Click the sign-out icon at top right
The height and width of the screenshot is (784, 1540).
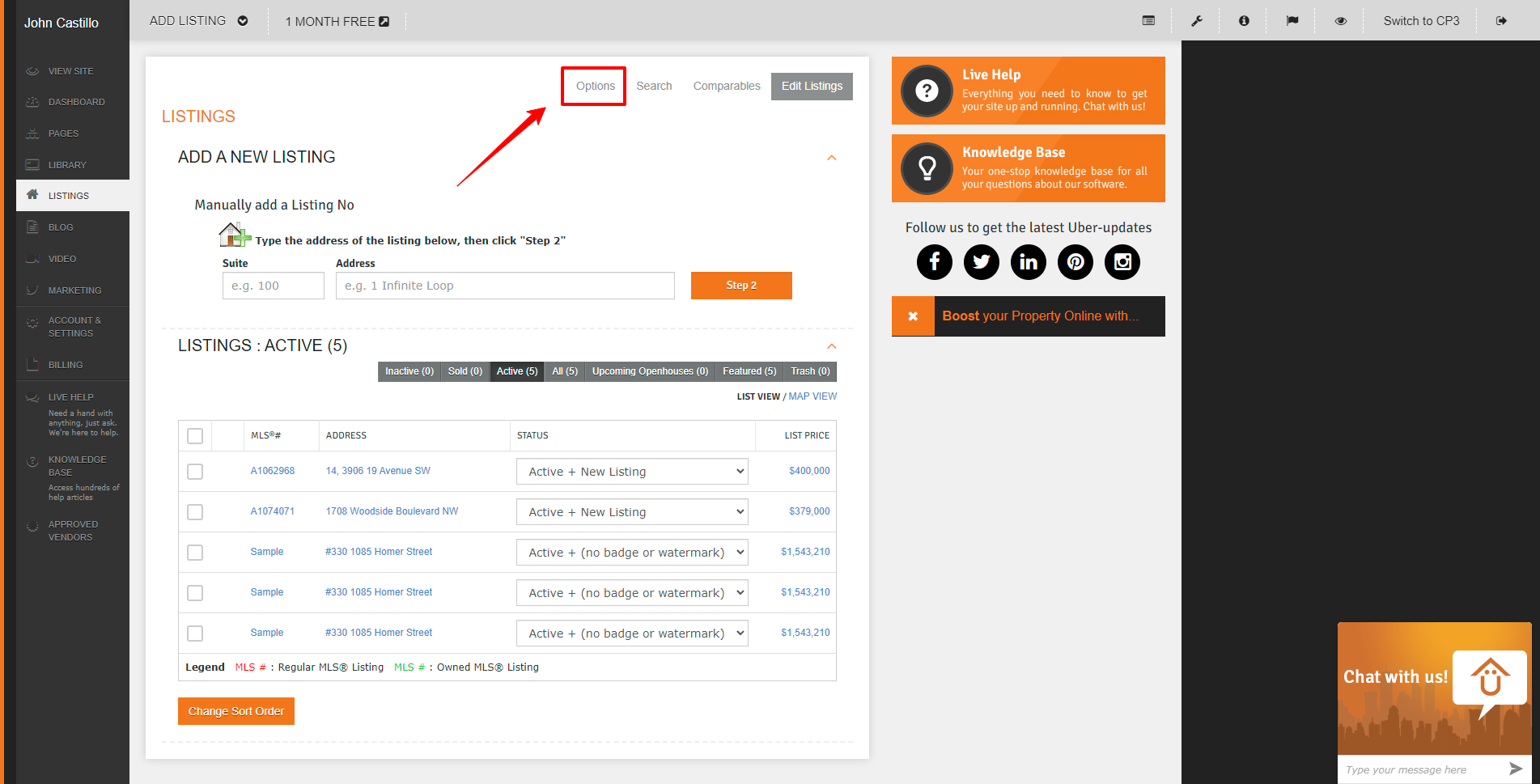tap(1501, 21)
